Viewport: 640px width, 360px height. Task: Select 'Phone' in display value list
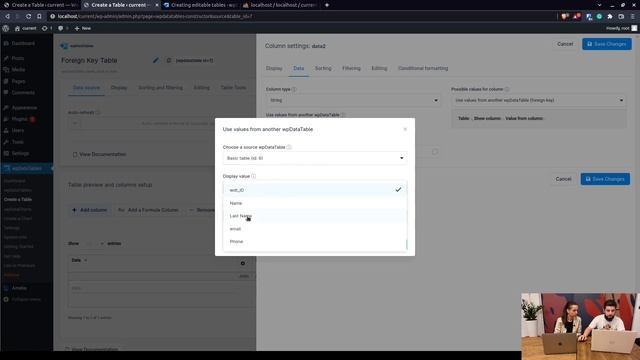(315, 242)
